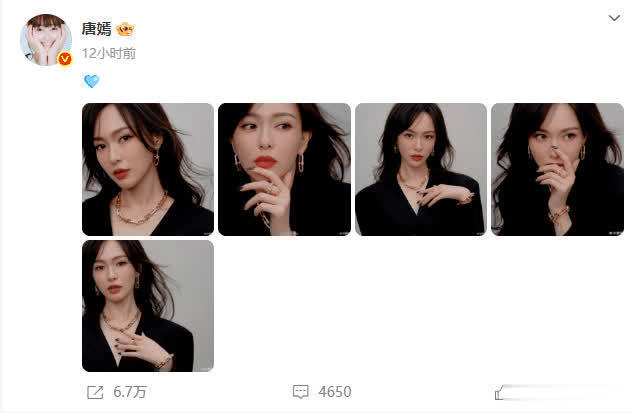This screenshot has height=413, width=633.
Task: Click the 4650 comment count
Action: [335, 392]
